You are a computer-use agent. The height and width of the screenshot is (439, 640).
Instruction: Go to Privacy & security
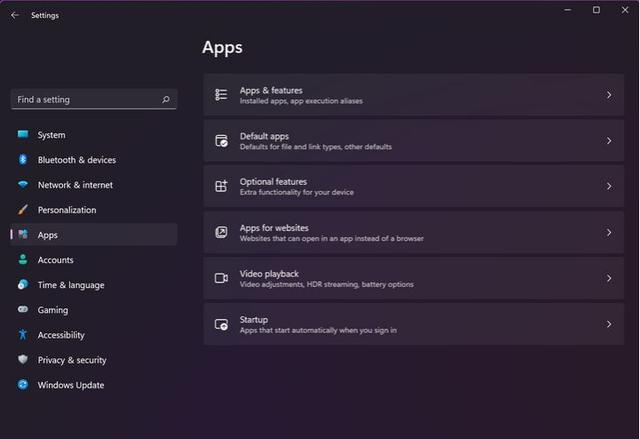point(94,360)
